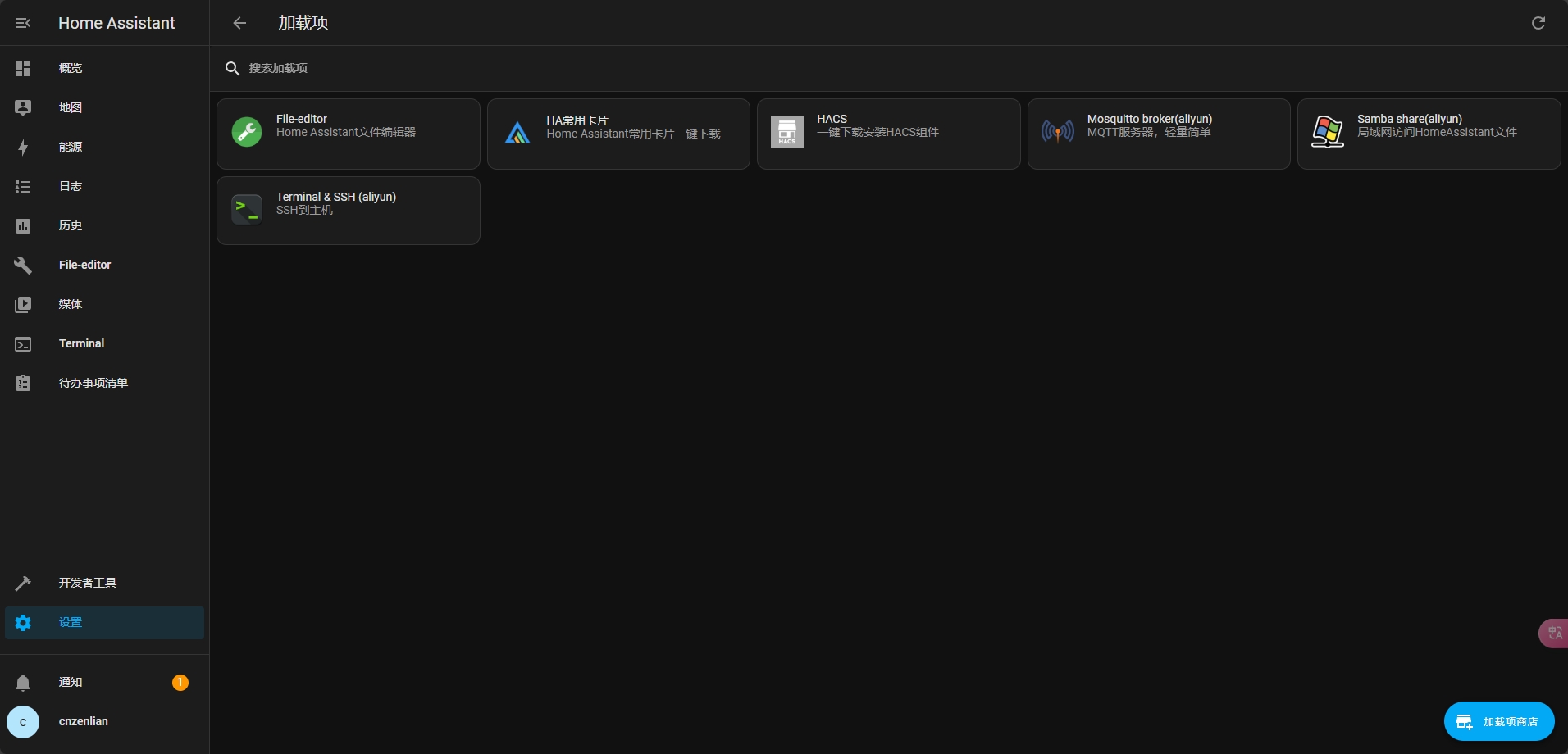This screenshot has width=1568, height=754.
Task: Open the 历史 history menu item
Action: coord(104,225)
